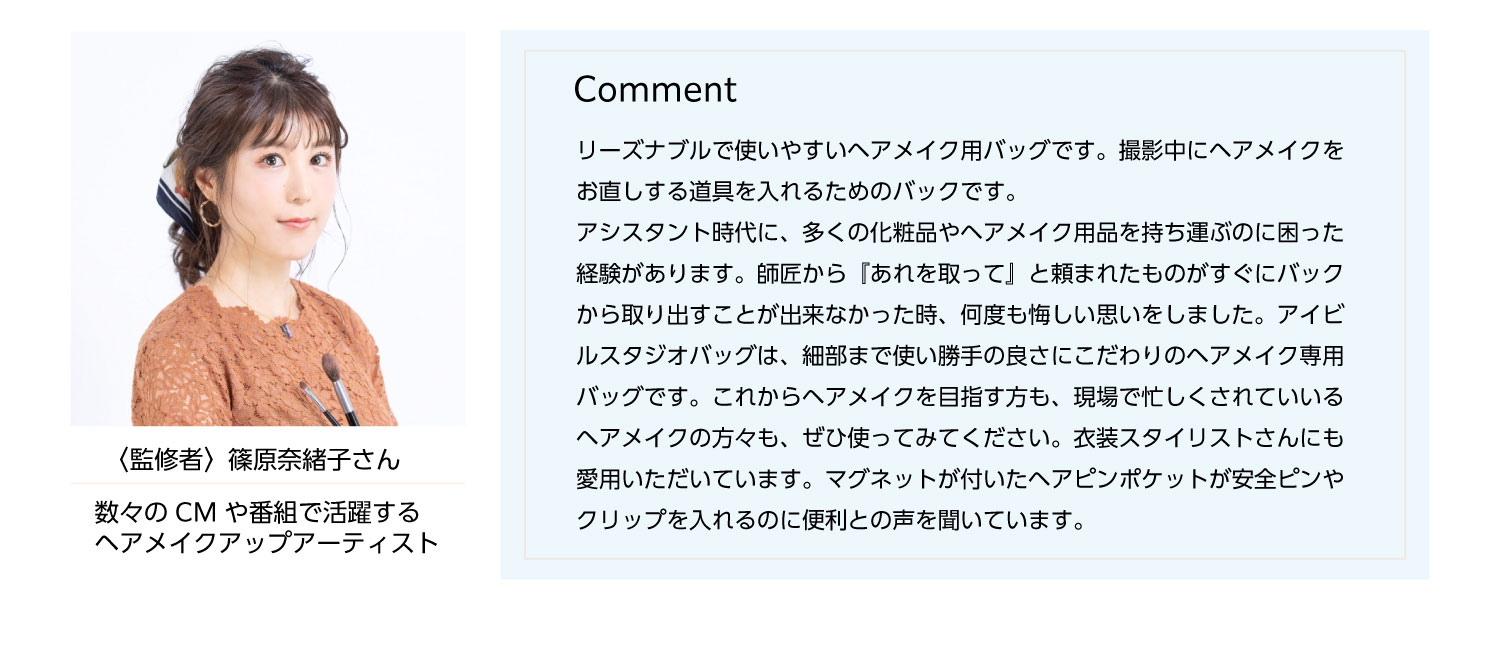
Task: Click the text ヘアメイクアップアーティスト
Action: tap(266, 544)
